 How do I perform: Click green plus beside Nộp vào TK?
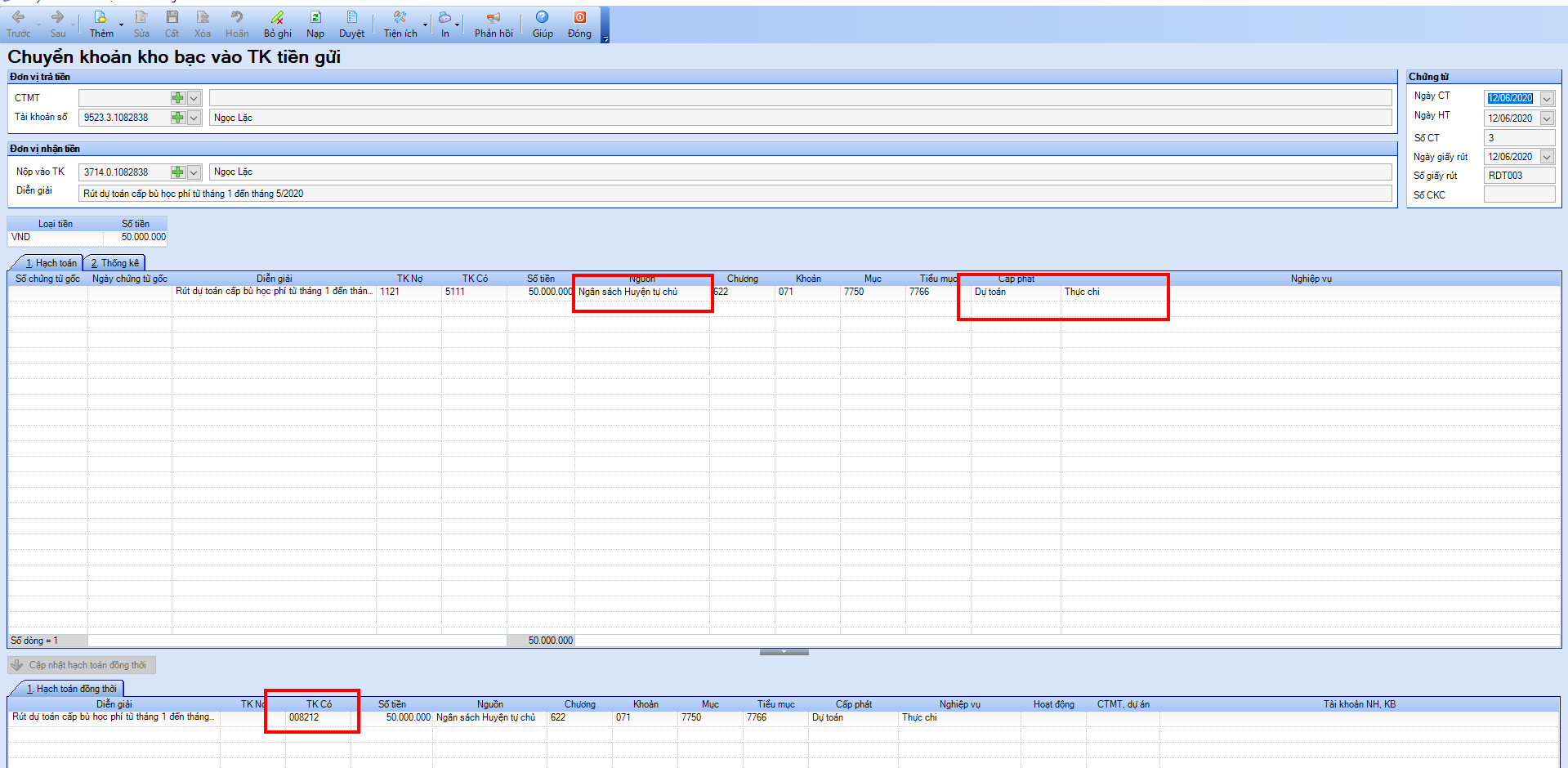pyautogui.click(x=177, y=172)
